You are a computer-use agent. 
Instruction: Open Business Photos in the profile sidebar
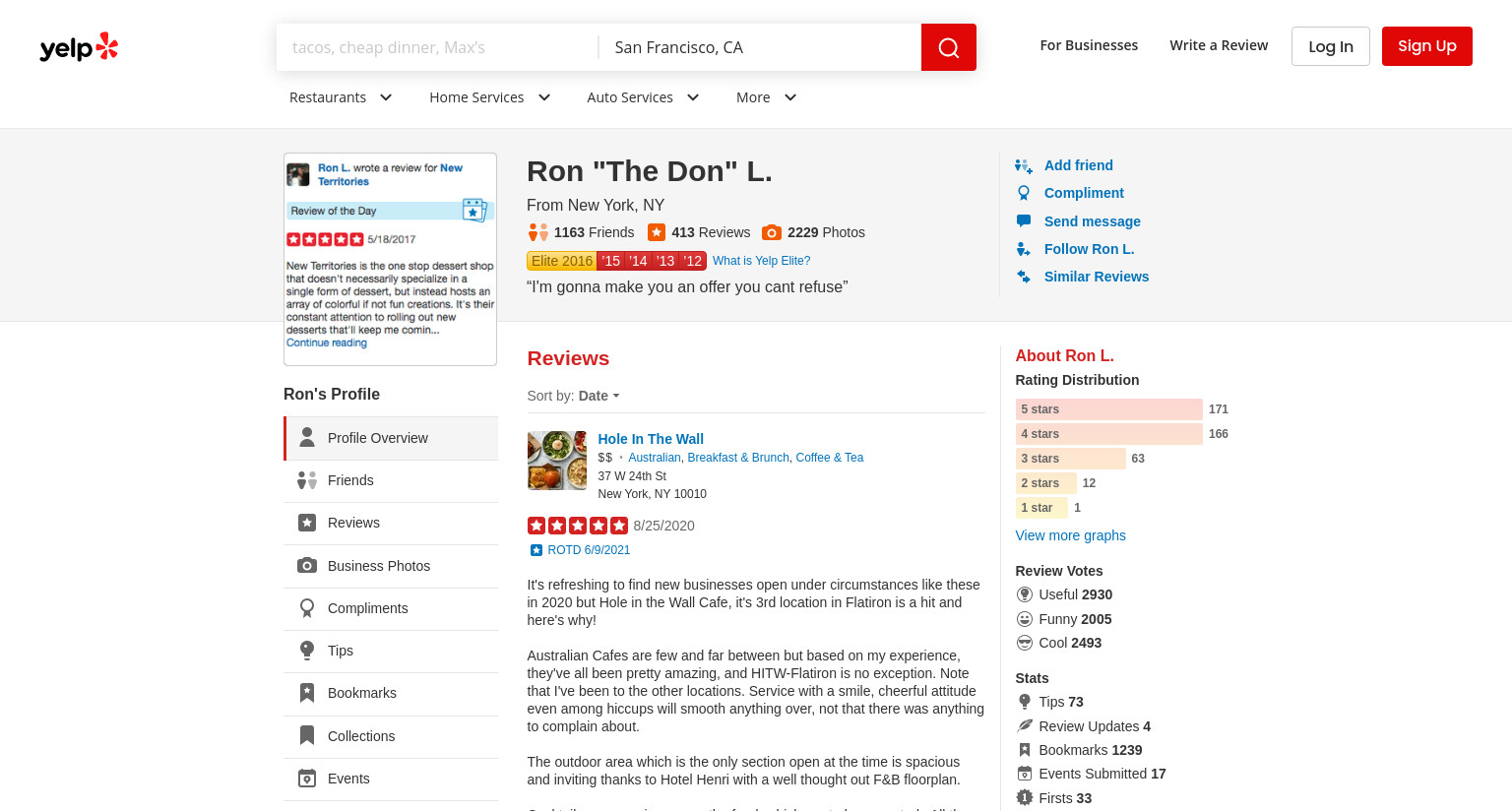pyautogui.click(x=391, y=566)
